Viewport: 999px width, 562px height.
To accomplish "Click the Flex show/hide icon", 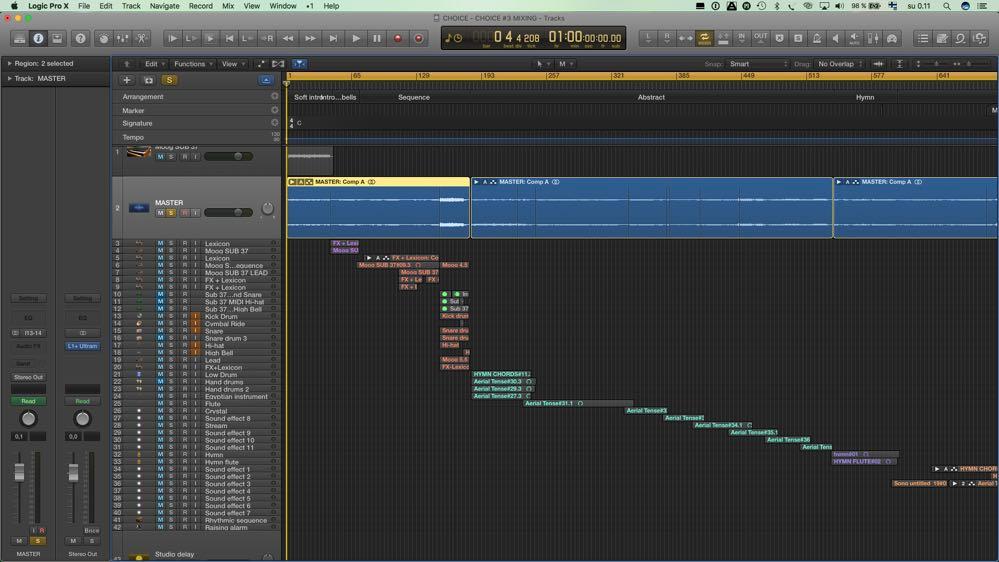I will click(x=278, y=64).
